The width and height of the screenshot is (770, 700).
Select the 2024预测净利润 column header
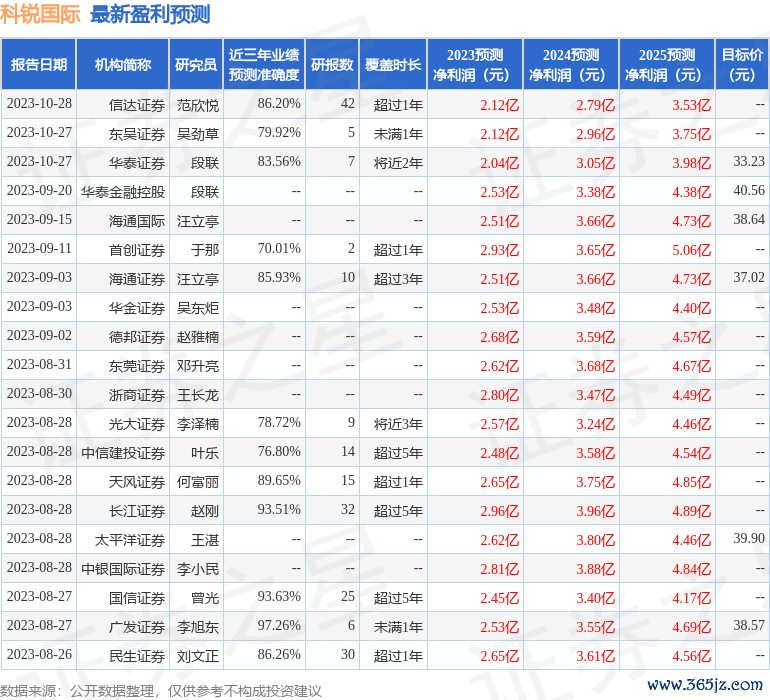tap(571, 64)
